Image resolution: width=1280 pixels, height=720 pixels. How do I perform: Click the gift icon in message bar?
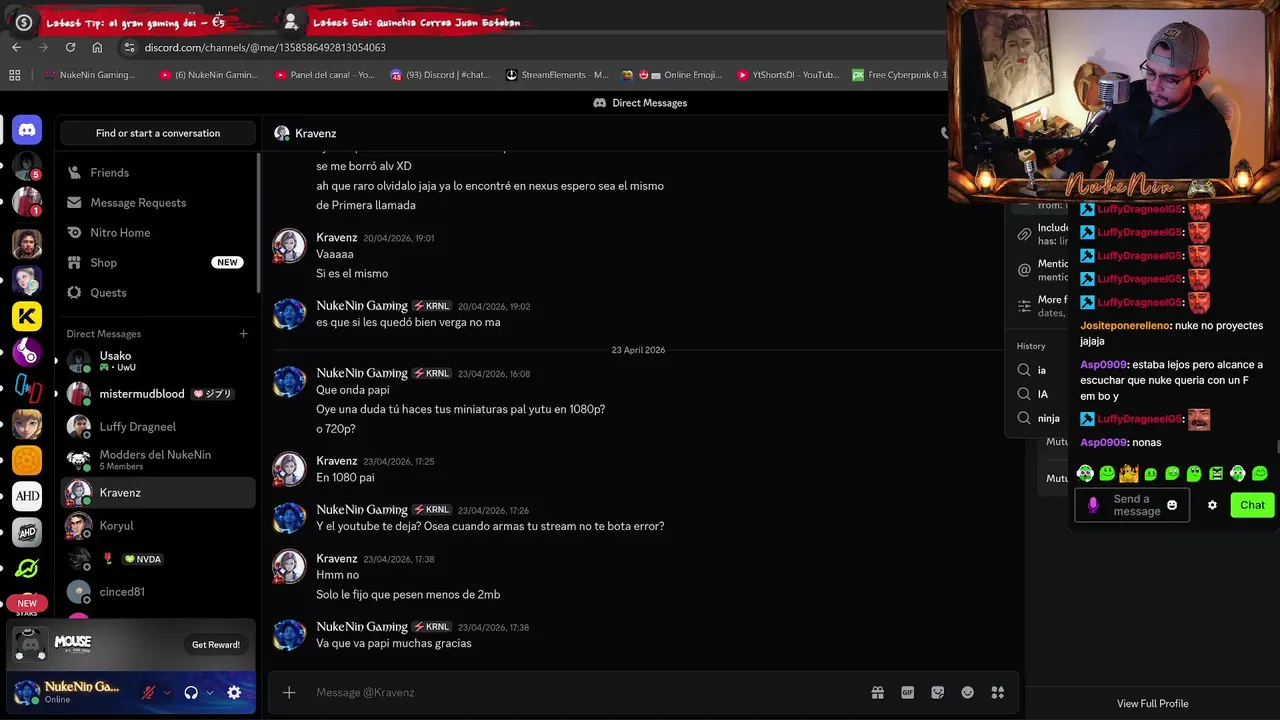click(877, 692)
